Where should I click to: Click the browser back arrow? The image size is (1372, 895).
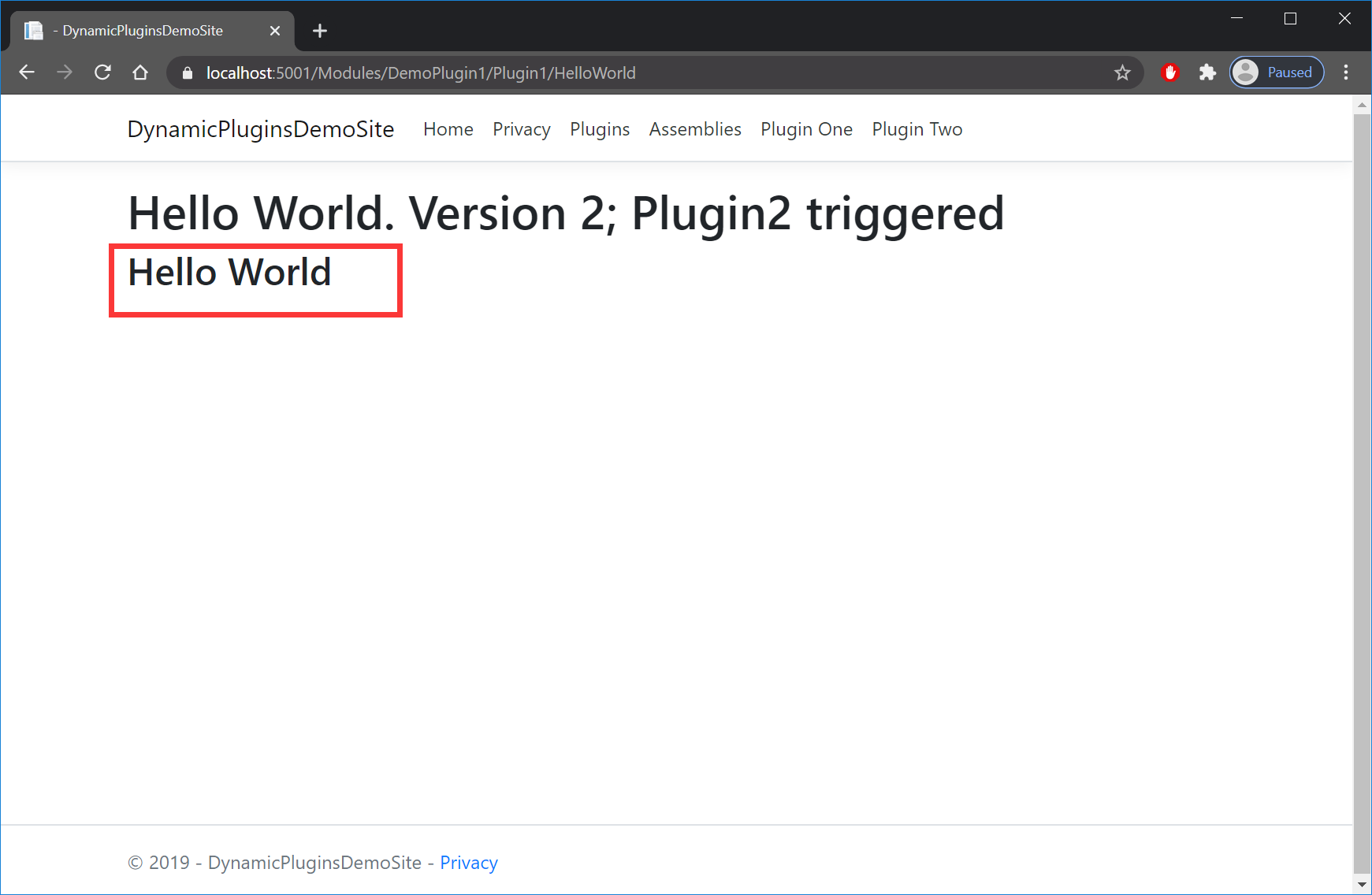[27, 72]
